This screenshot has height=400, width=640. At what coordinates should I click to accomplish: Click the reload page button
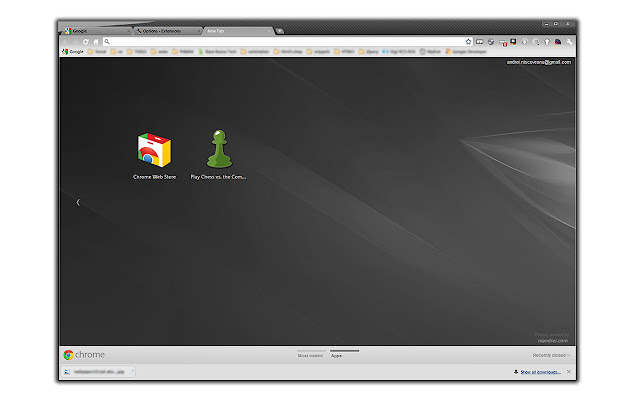(86, 42)
